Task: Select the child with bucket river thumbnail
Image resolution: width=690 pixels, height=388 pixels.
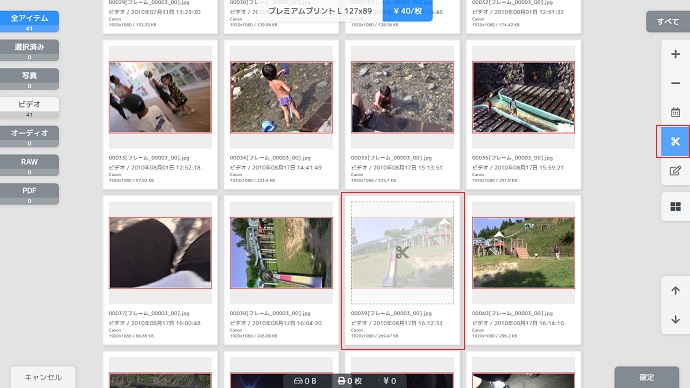Action: [281, 97]
